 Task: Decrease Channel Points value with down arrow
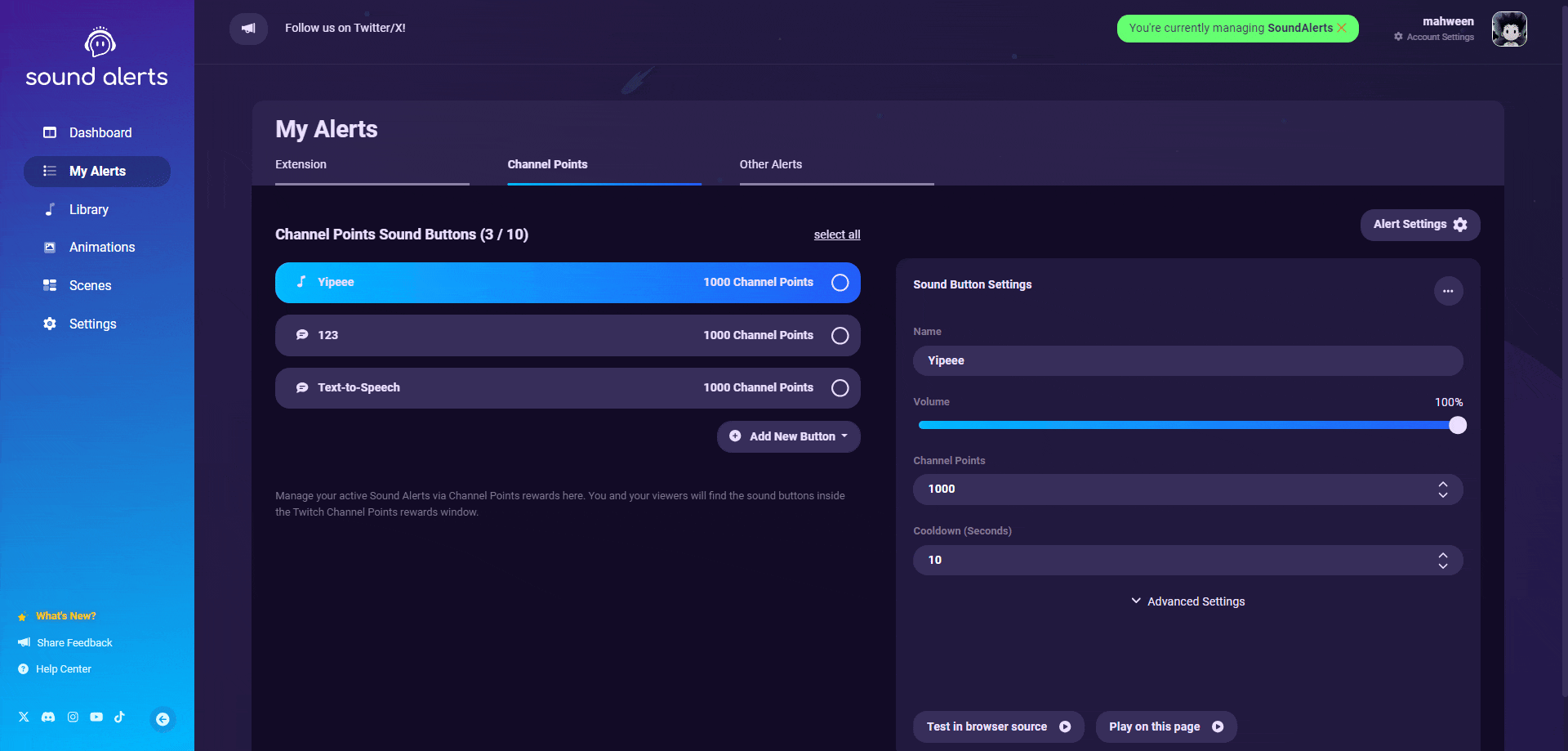tap(1443, 494)
